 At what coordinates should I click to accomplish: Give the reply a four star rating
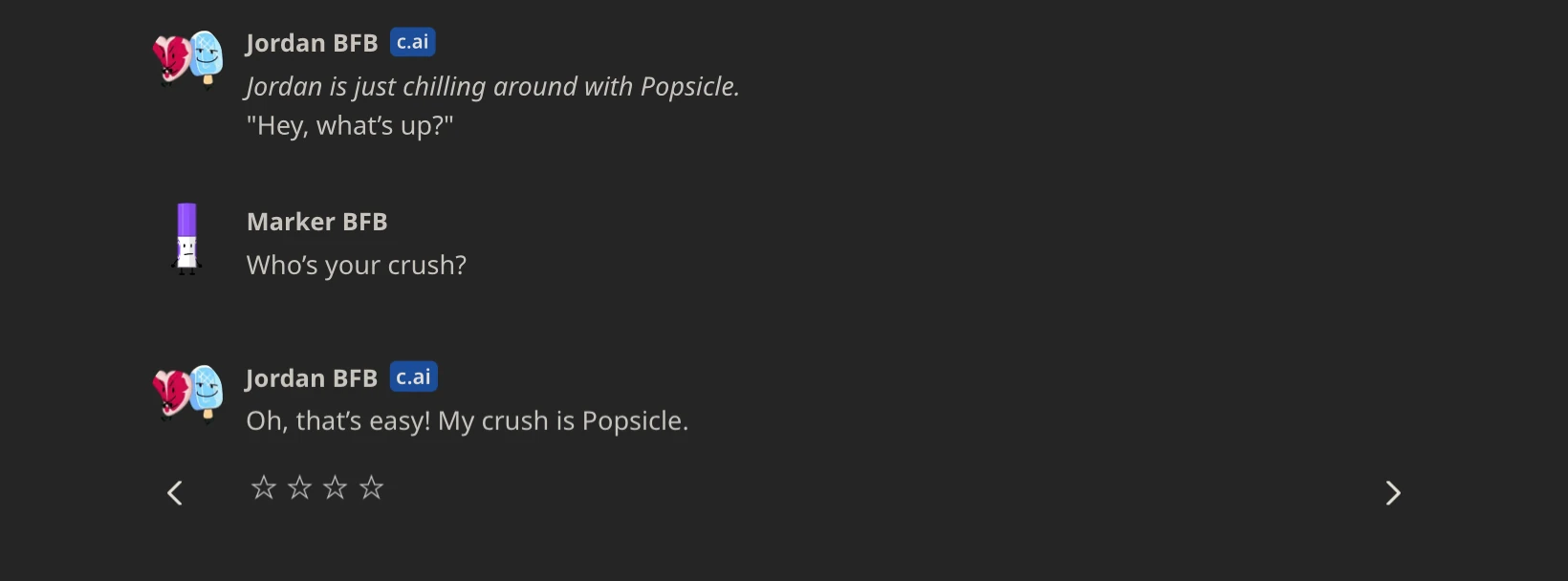tap(371, 488)
